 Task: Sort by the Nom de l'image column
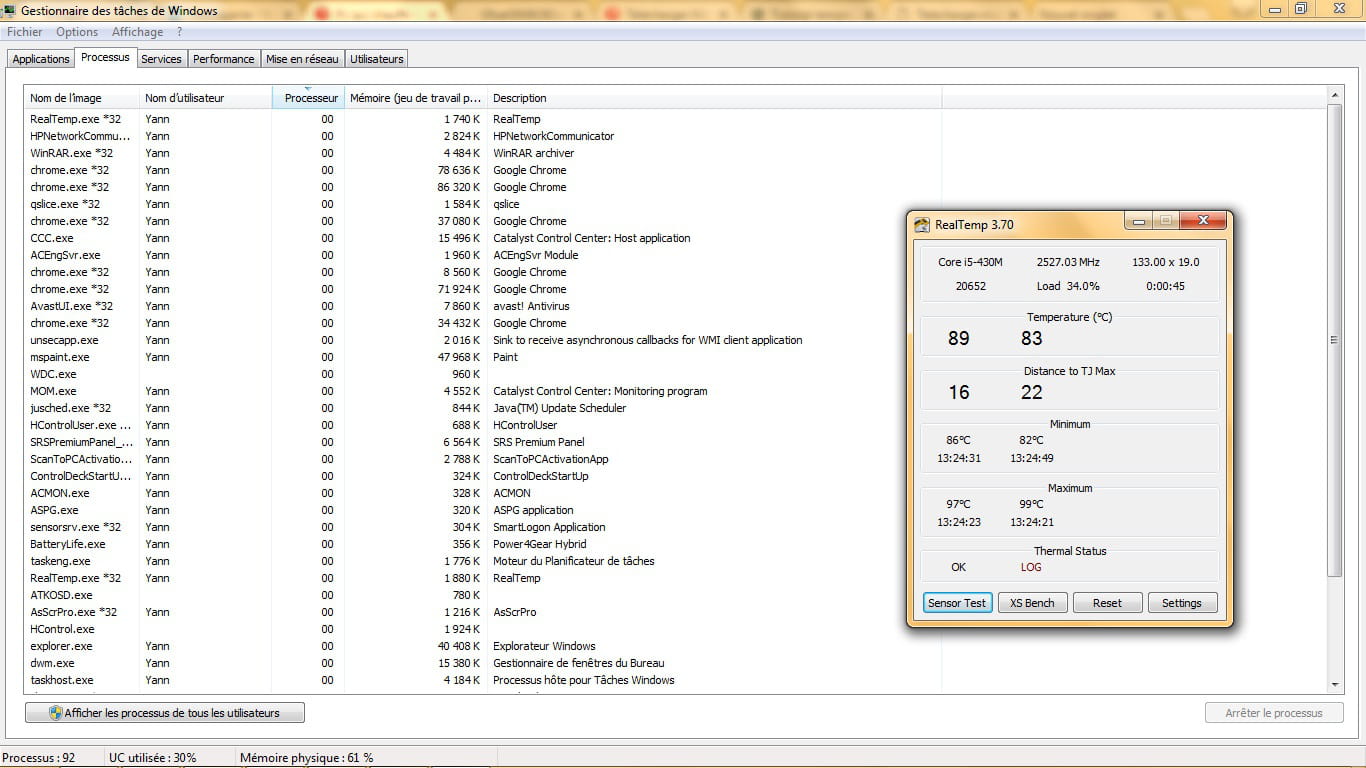point(81,98)
